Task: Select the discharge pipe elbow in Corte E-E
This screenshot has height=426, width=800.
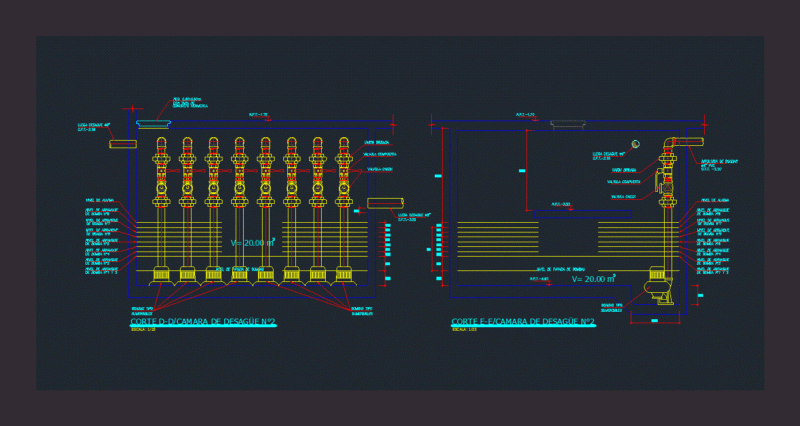Action: (x=670, y=143)
